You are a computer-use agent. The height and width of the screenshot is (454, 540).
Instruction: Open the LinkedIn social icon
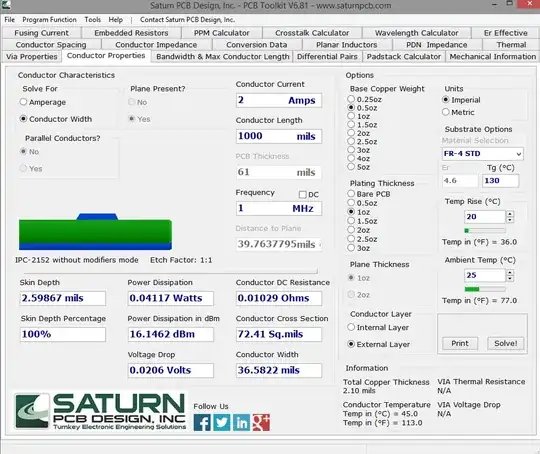241,422
